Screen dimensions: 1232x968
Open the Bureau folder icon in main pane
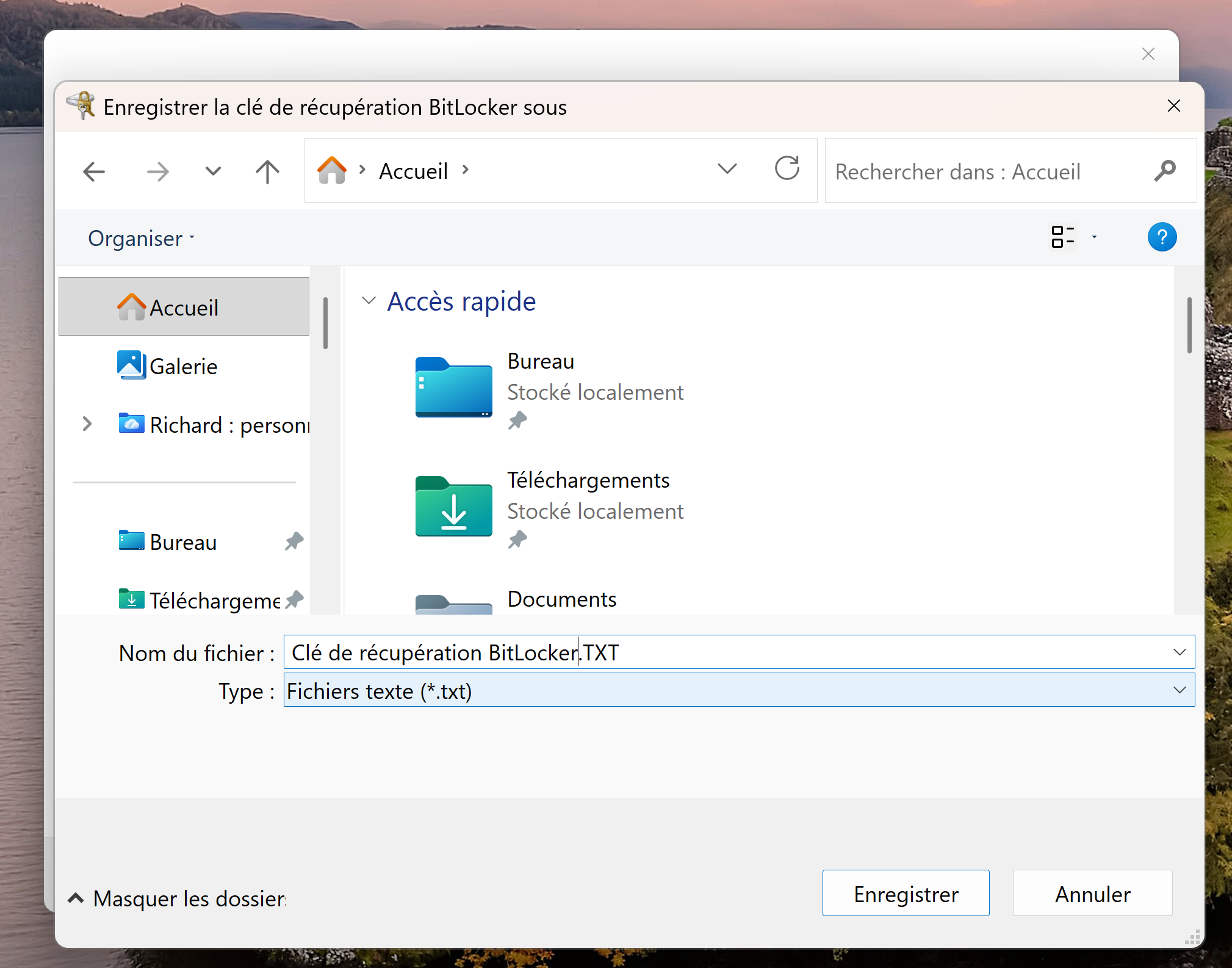click(x=454, y=388)
